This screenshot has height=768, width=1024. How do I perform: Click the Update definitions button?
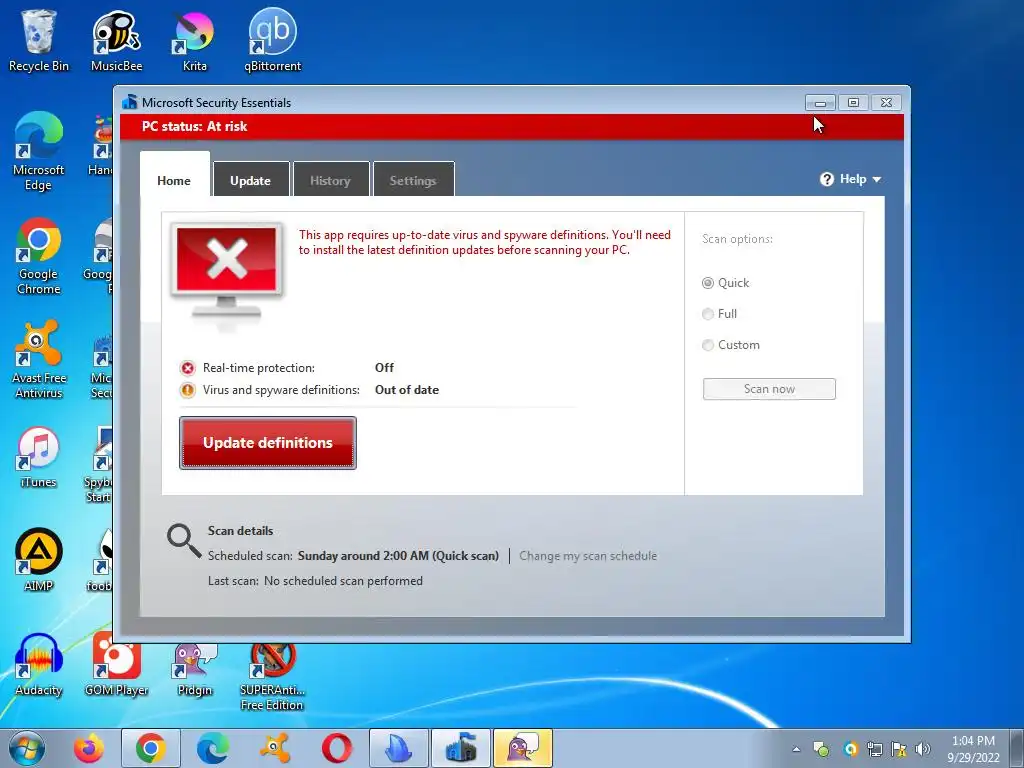268,443
